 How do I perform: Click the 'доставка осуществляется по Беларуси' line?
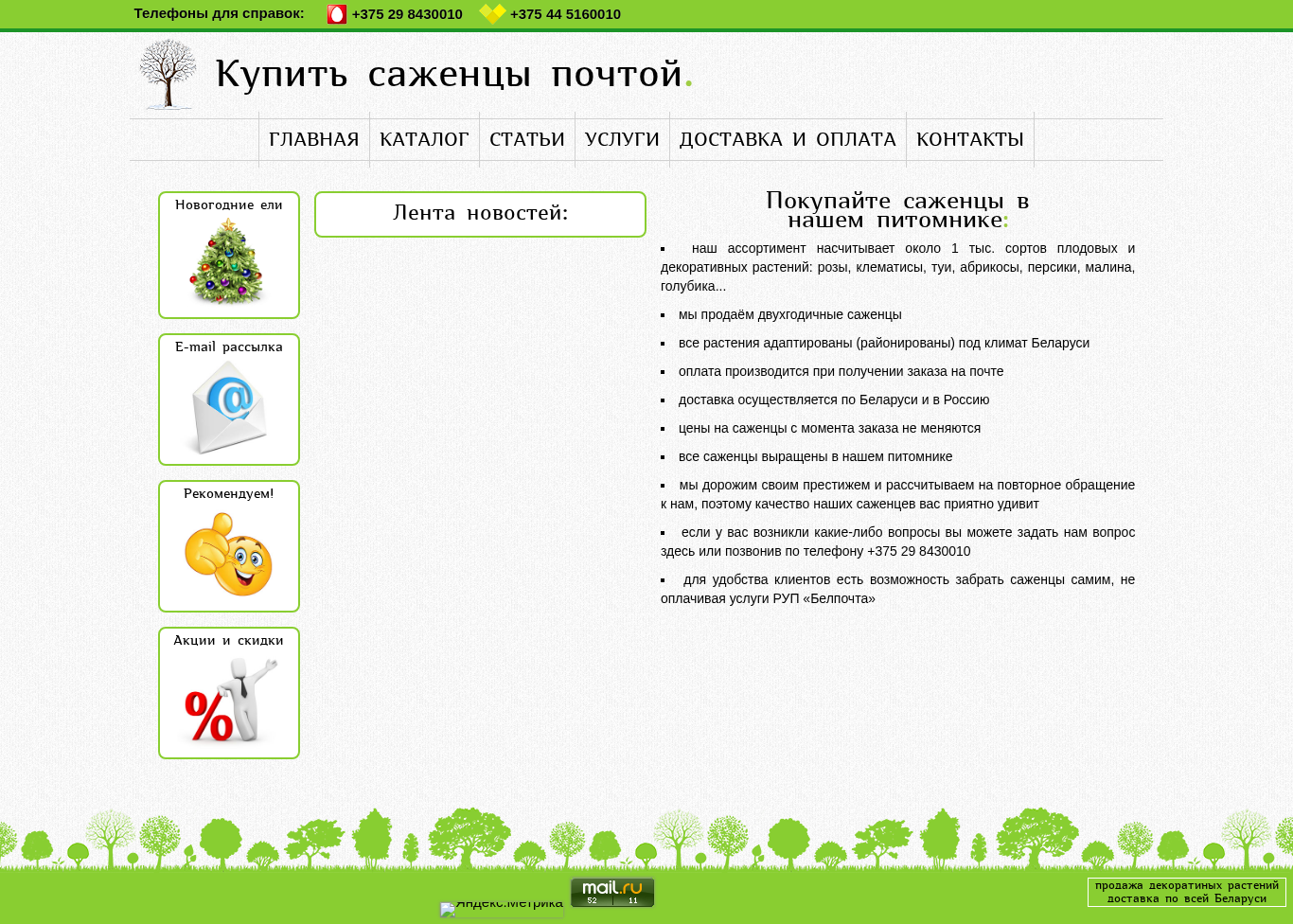[x=834, y=400]
